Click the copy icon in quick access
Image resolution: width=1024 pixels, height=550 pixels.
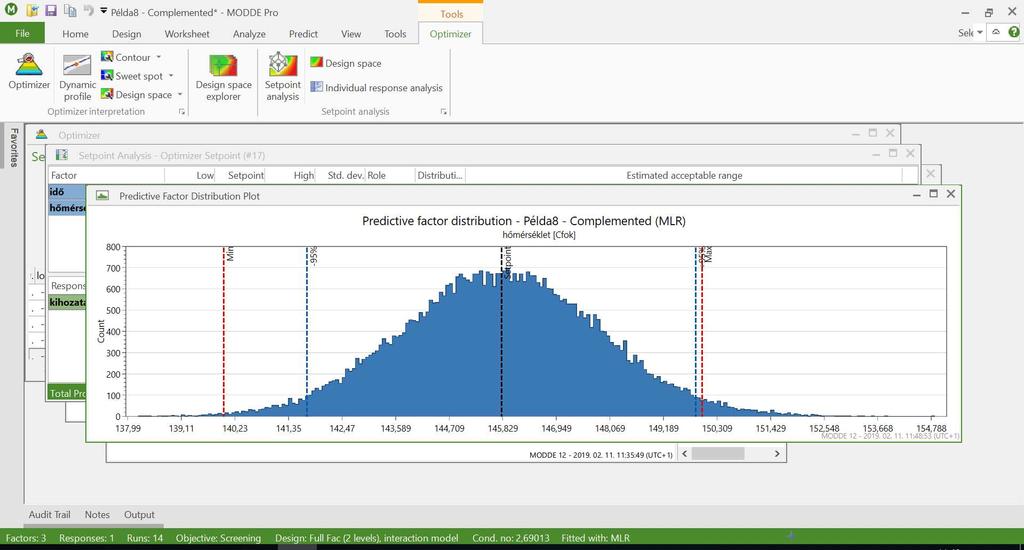[x=70, y=11]
